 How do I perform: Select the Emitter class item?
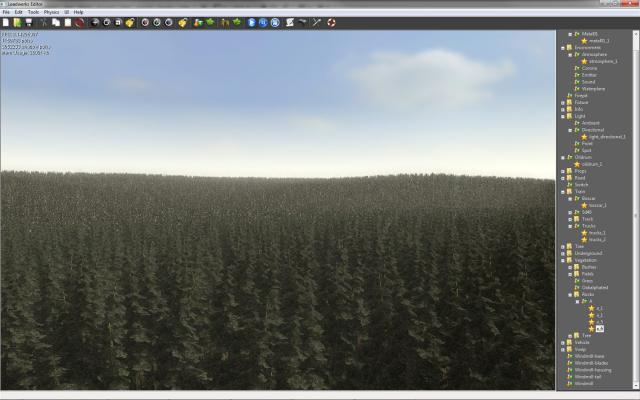pos(589,75)
